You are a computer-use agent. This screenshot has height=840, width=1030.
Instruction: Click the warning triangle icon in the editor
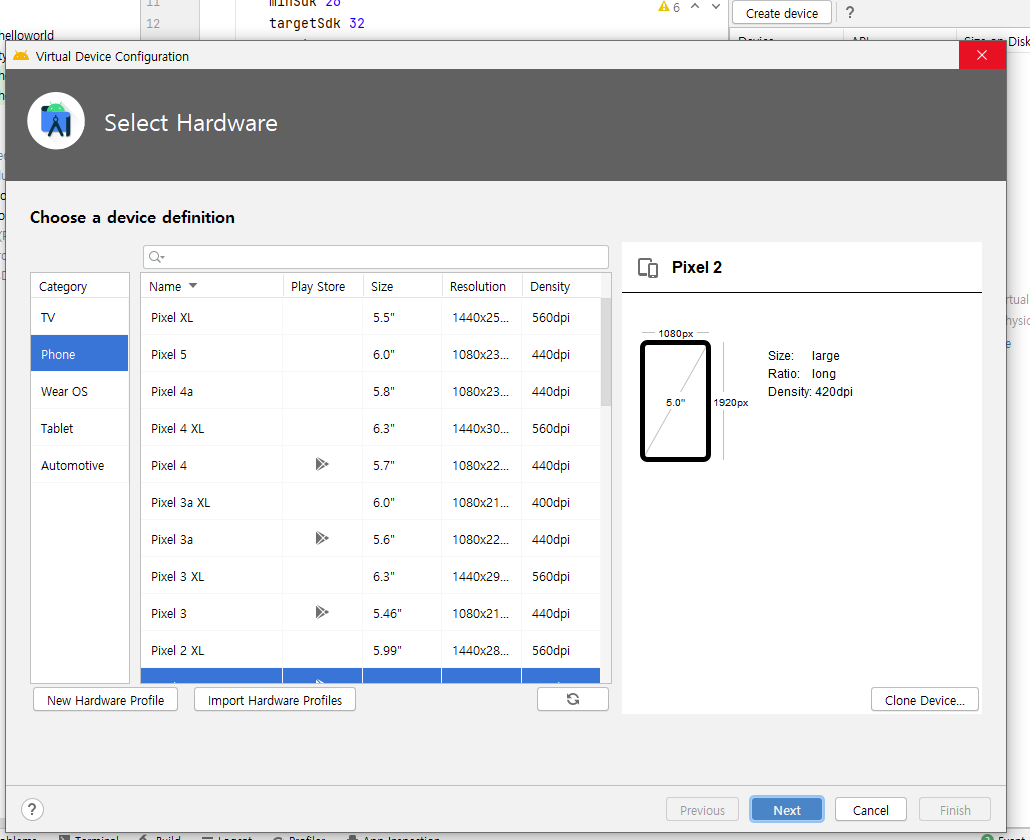[663, 7]
